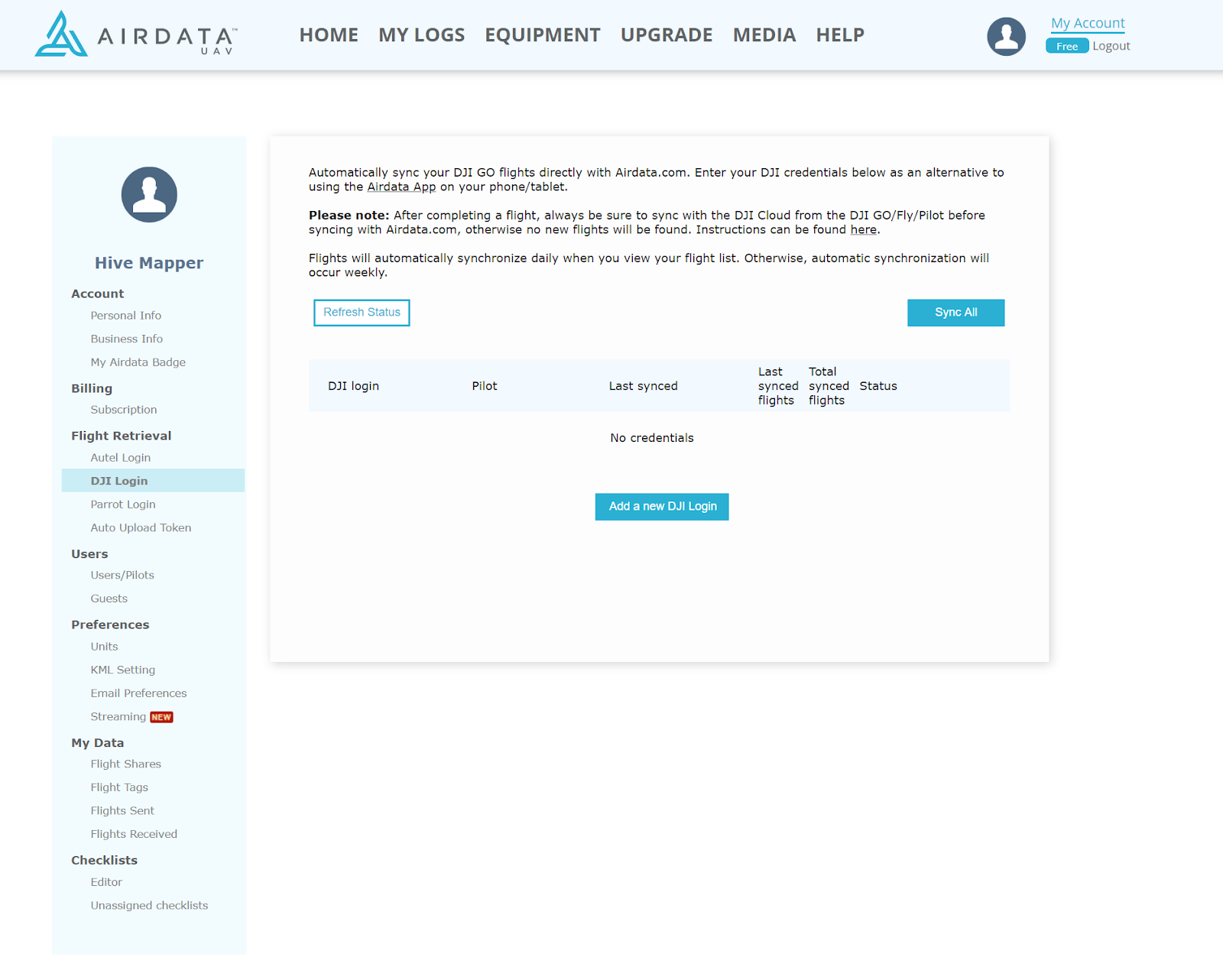
Task: Click the Users section heading
Action: click(89, 554)
